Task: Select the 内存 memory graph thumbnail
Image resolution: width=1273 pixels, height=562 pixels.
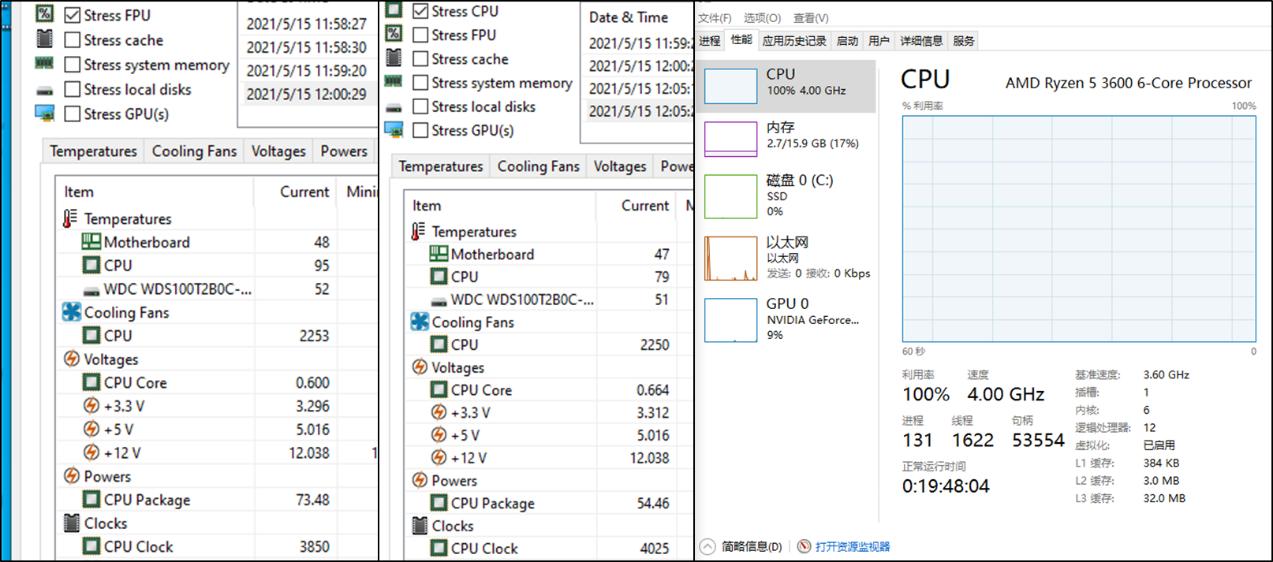Action: [730, 139]
